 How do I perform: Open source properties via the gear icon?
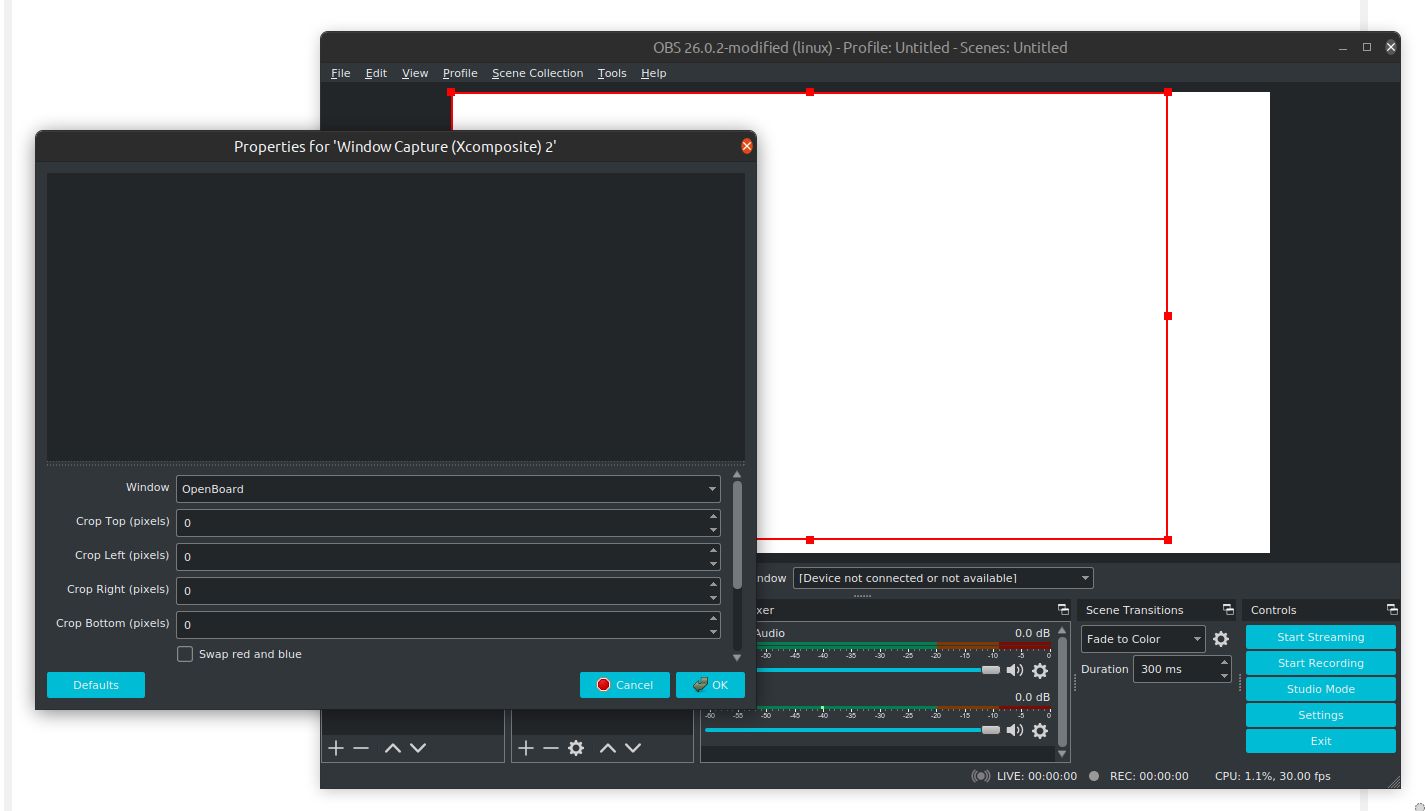point(576,747)
